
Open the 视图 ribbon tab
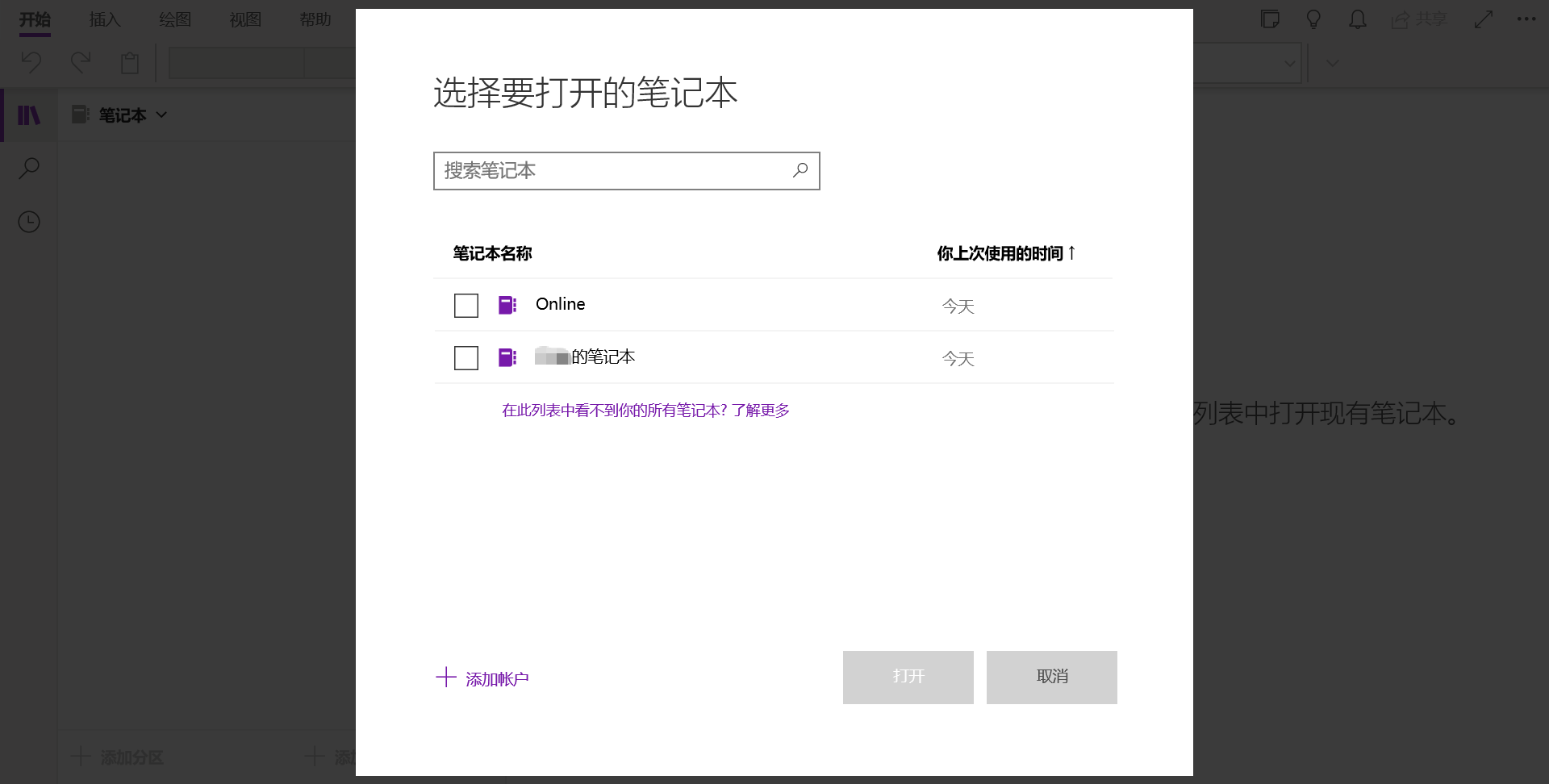(245, 19)
